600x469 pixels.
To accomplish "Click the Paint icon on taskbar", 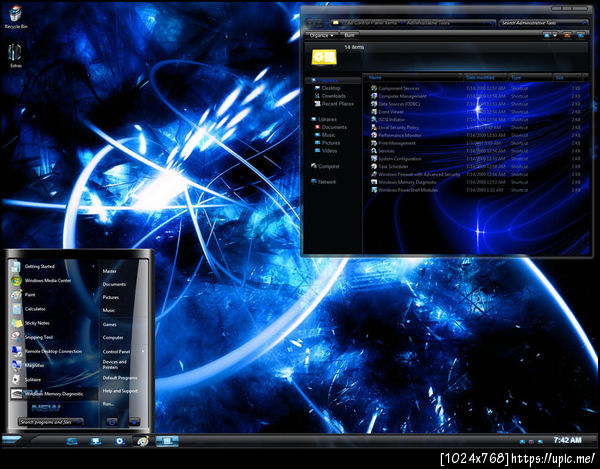I will point(143,441).
